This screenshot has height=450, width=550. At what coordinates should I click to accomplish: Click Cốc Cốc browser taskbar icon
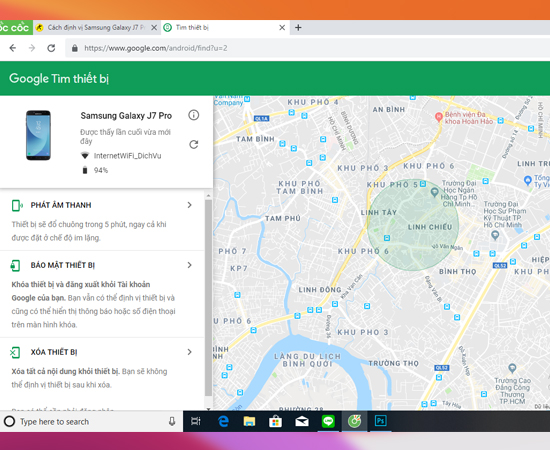pyautogui.click(x=354, y=421)
